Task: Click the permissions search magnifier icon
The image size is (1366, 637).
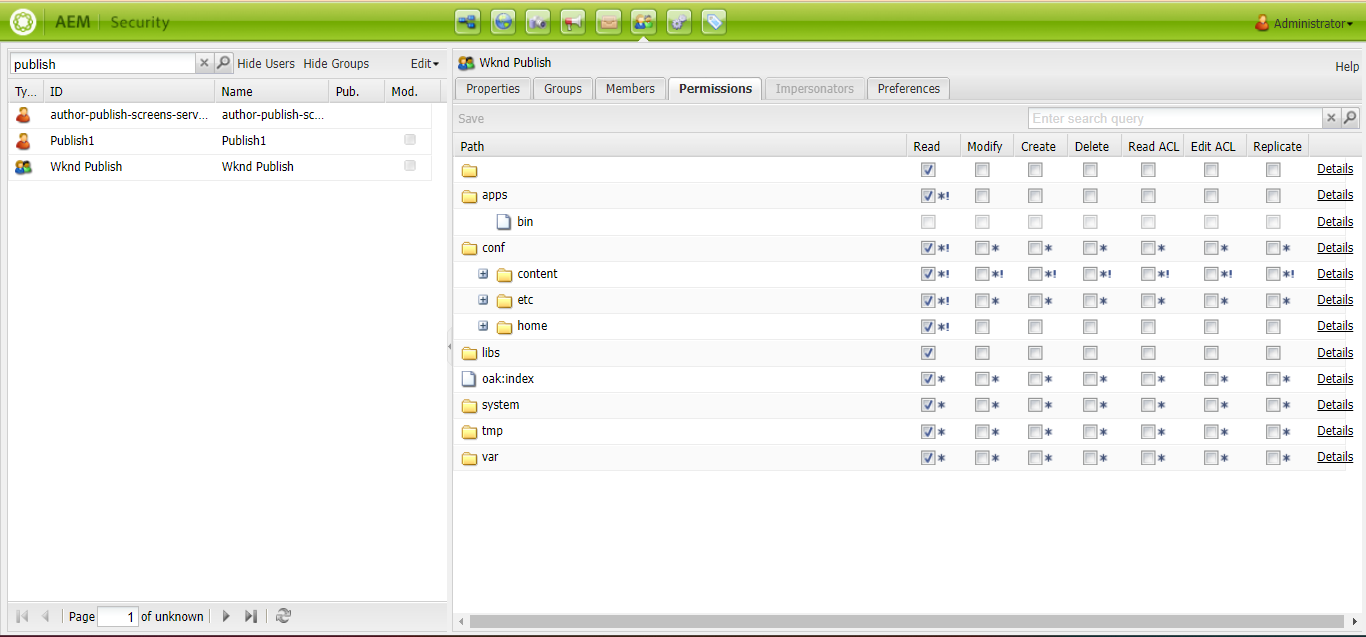Action: point(1350,118)
